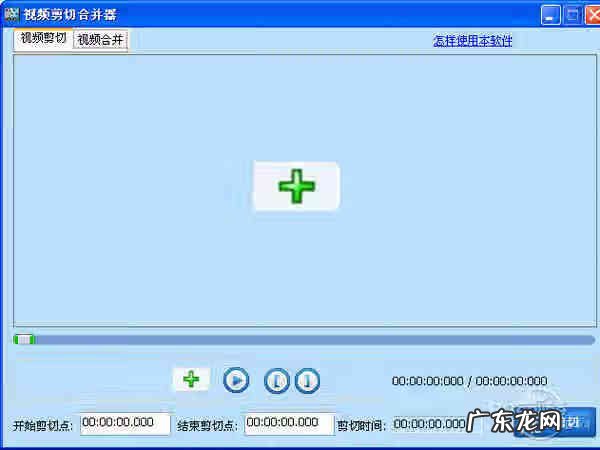Switch to the 视频剪切 tab
Image resolution: width=600 pixels, height=450 pixels.
pyautogui.click(x=43, y=39)
